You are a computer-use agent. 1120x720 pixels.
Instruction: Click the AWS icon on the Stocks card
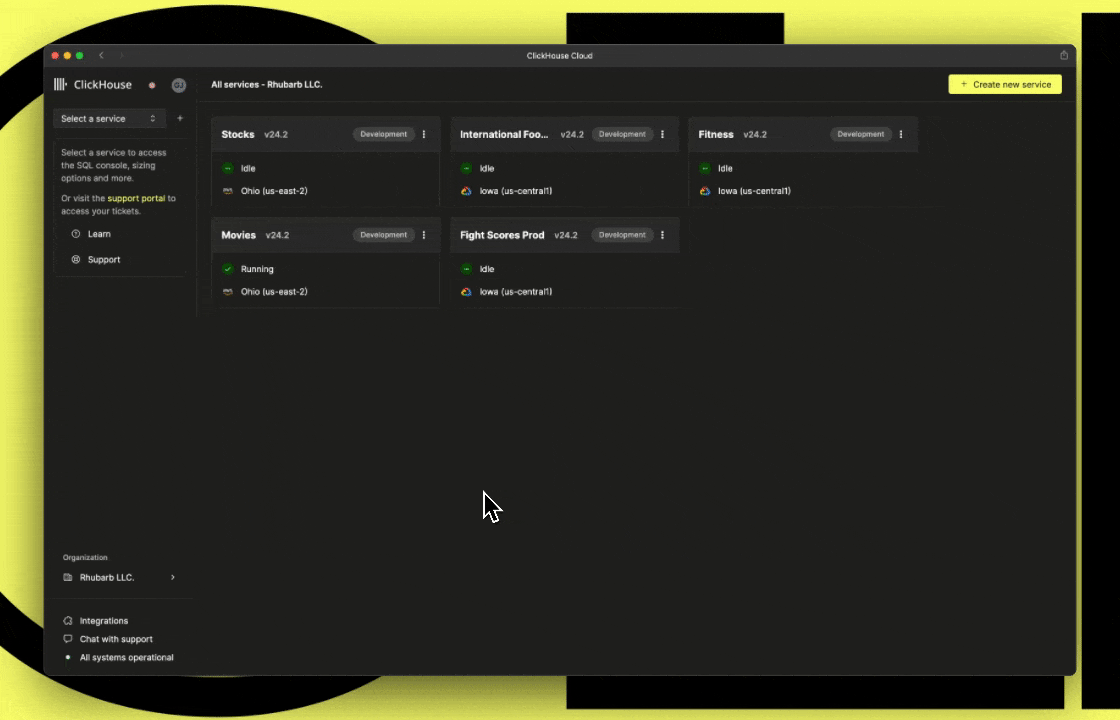pyautogui.click(x=227, y=191)
